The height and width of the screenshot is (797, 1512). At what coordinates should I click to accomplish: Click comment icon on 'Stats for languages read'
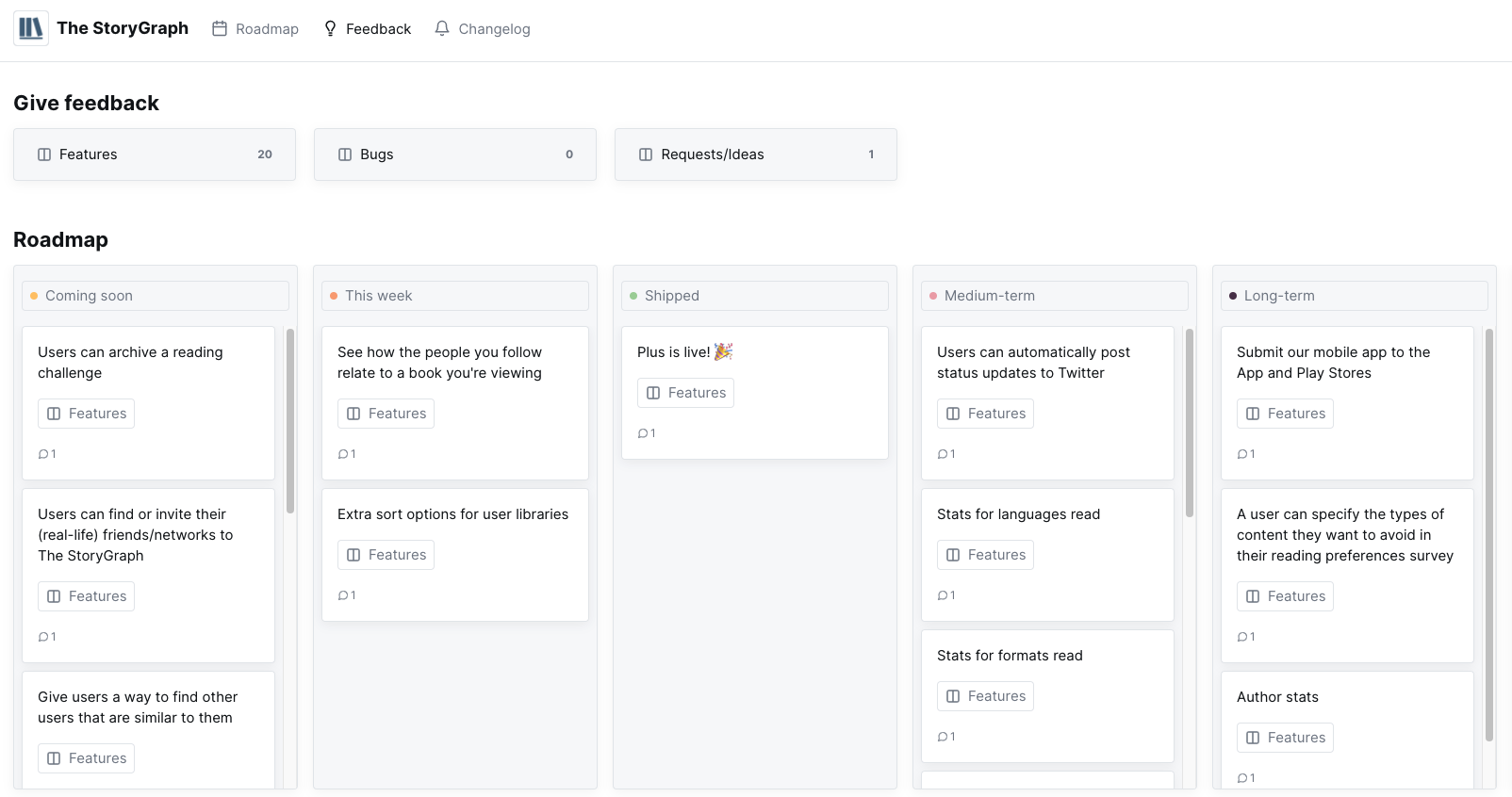point(943,595)
